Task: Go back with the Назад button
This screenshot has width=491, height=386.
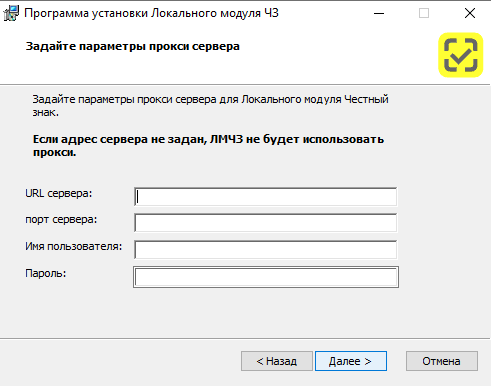Action: click(x=277, y=361)
